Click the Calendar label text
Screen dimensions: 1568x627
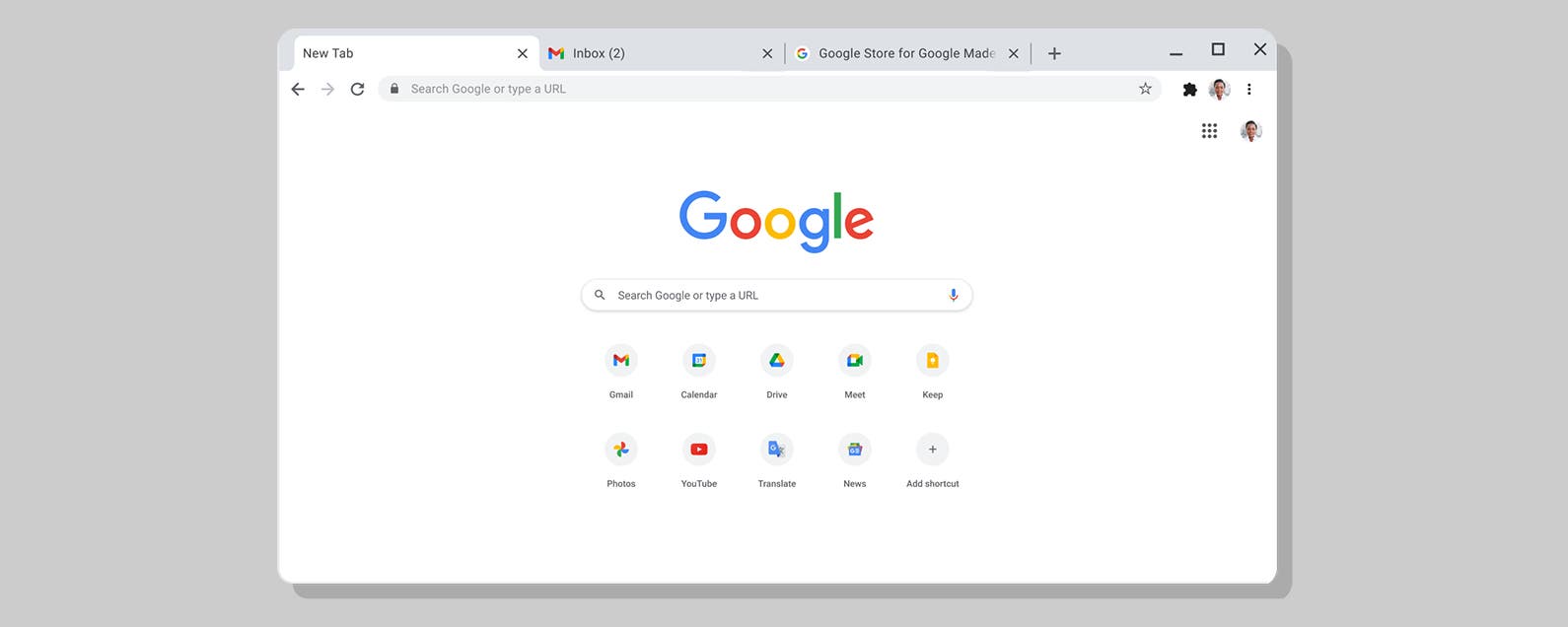pos(699,394)
